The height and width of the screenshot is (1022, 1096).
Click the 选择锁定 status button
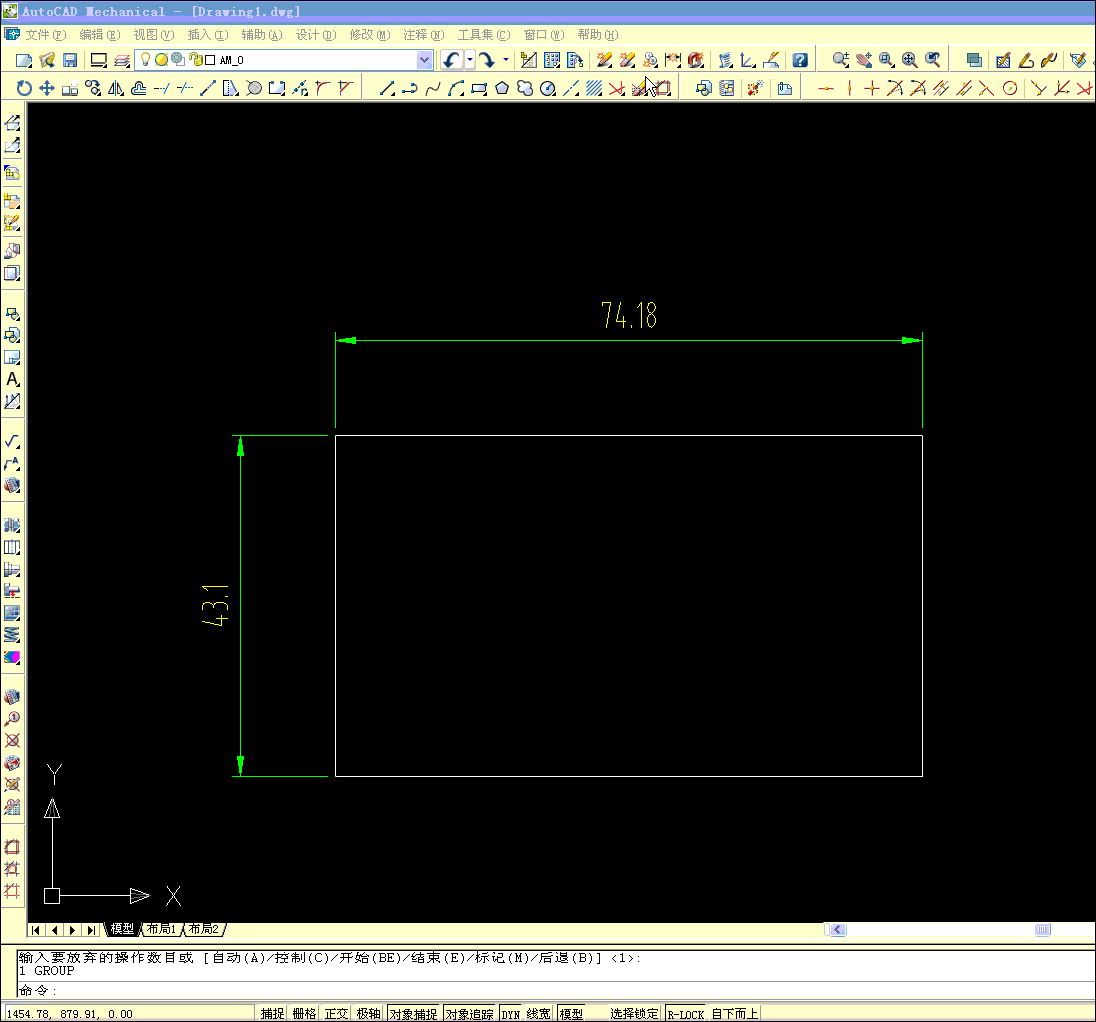pyautogui.click(x=634, y=1014)
